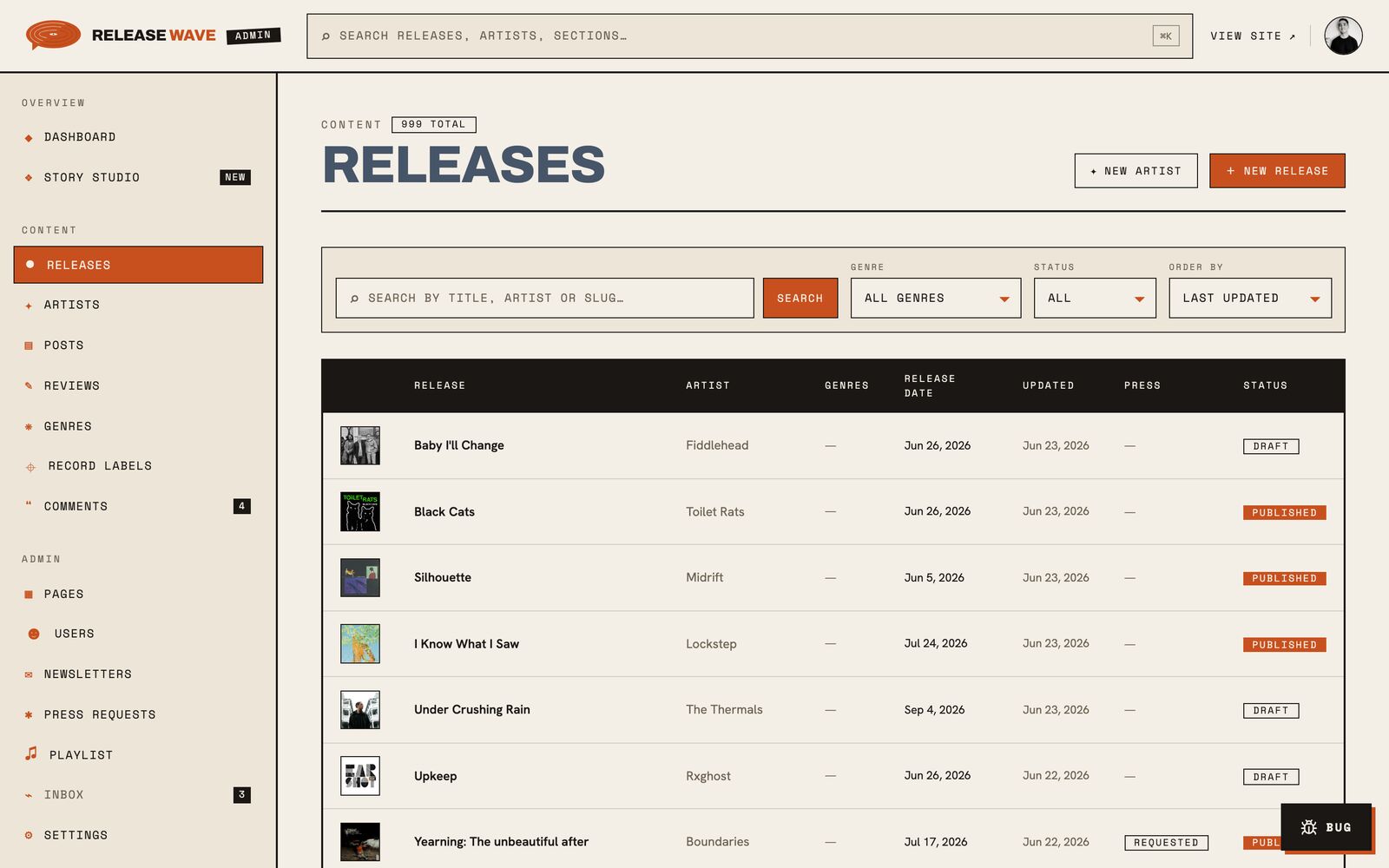
Task: Click the magnifier icon in filter search field
Action: pos(354,299)
